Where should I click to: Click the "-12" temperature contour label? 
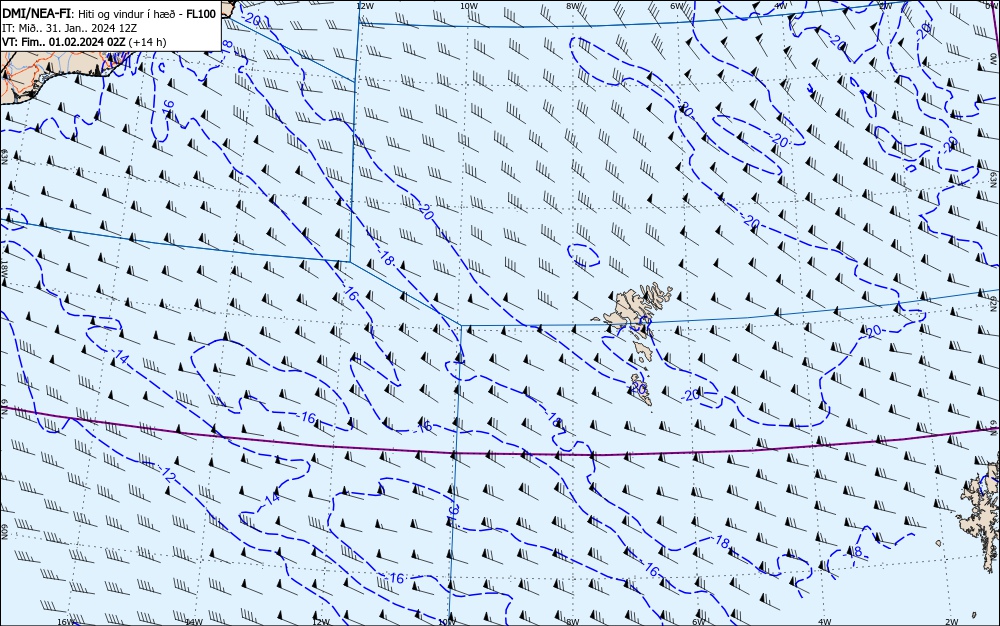166,474
